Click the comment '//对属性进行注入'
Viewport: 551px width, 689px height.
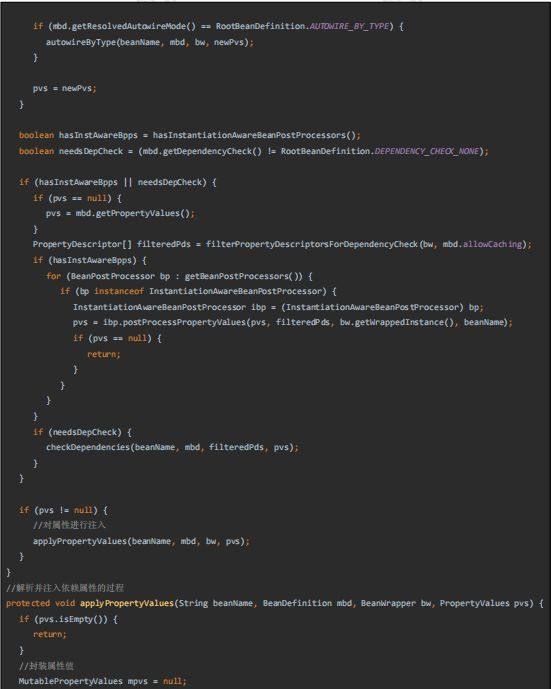tap(69, 525)
